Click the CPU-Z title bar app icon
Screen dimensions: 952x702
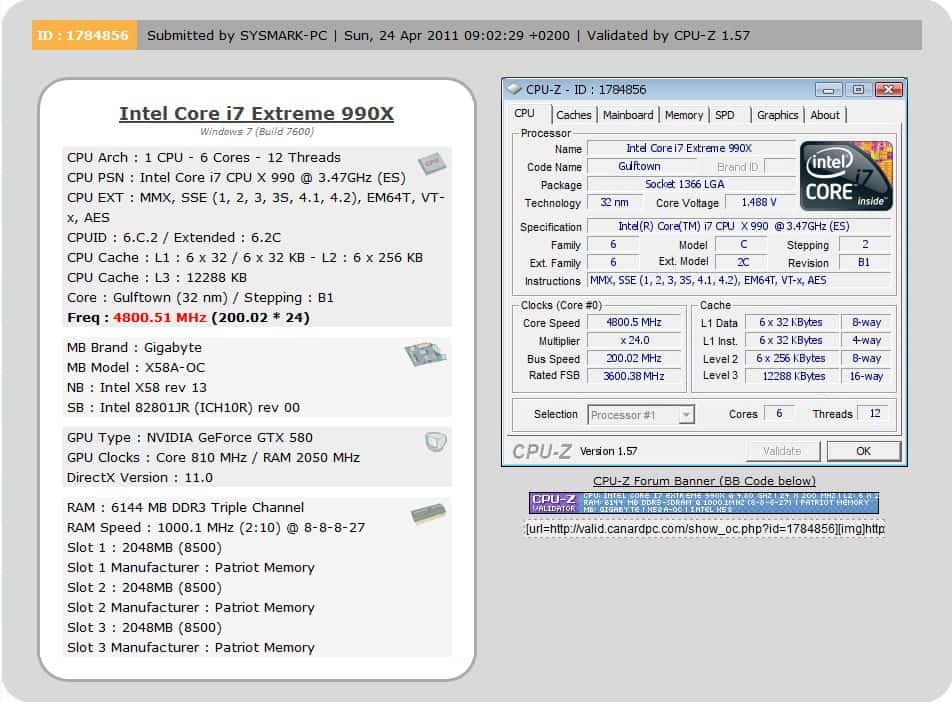pyautogui.click(x=514, y=89)
